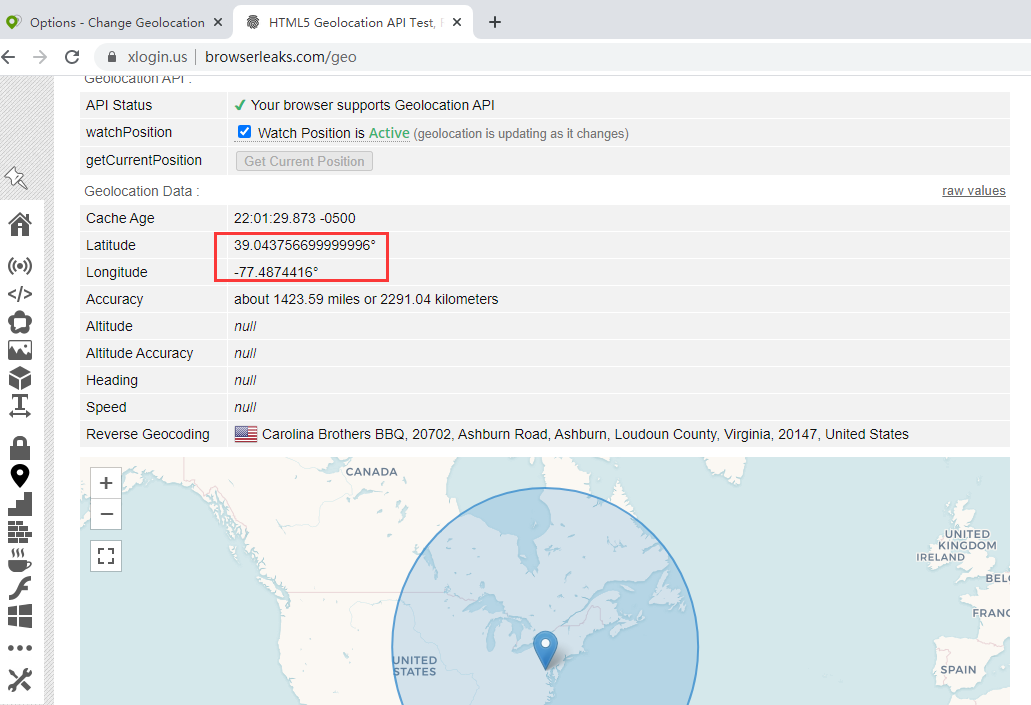Click the blue map marker pin
Image resolution: width=1031 pixels, height=705 pixels.
[x=545, y=650]
